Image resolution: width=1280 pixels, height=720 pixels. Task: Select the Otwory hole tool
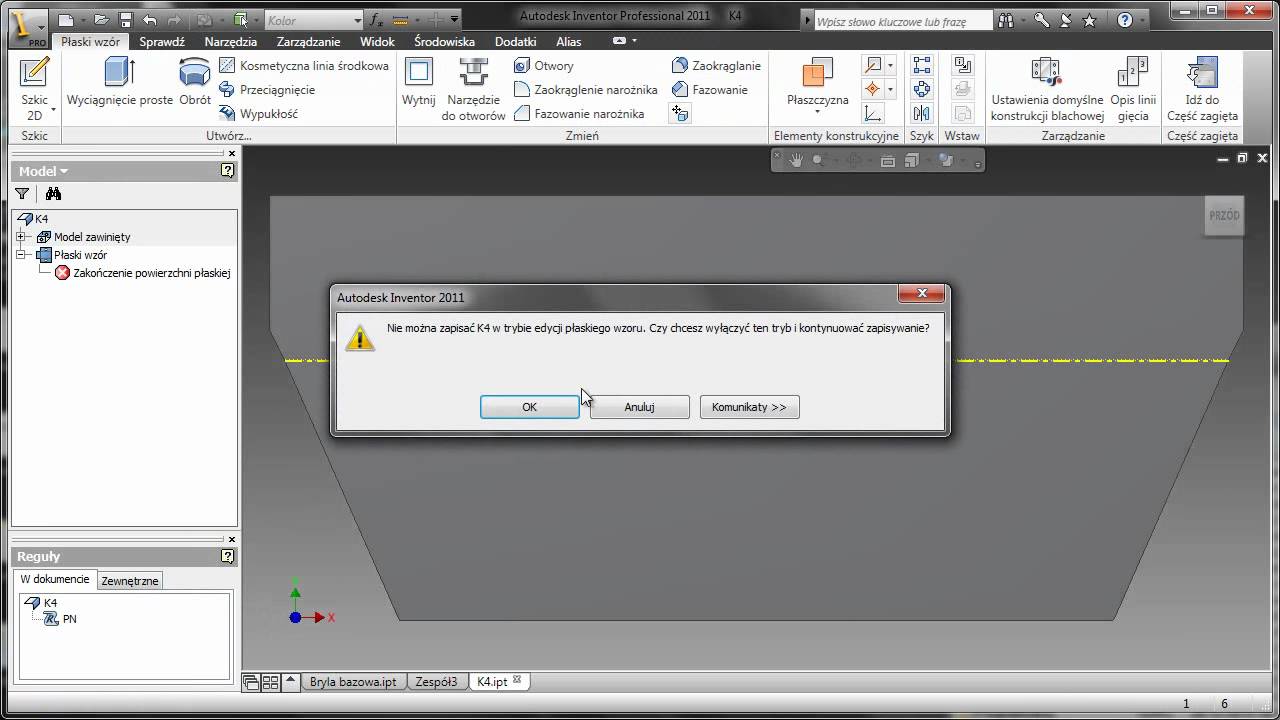click(x=544, y=66)
